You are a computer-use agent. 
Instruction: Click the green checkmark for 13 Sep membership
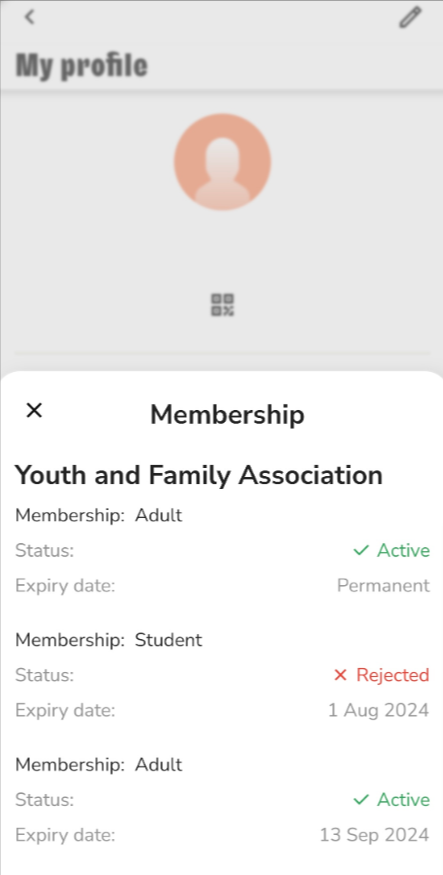click(x=361, y=800)
